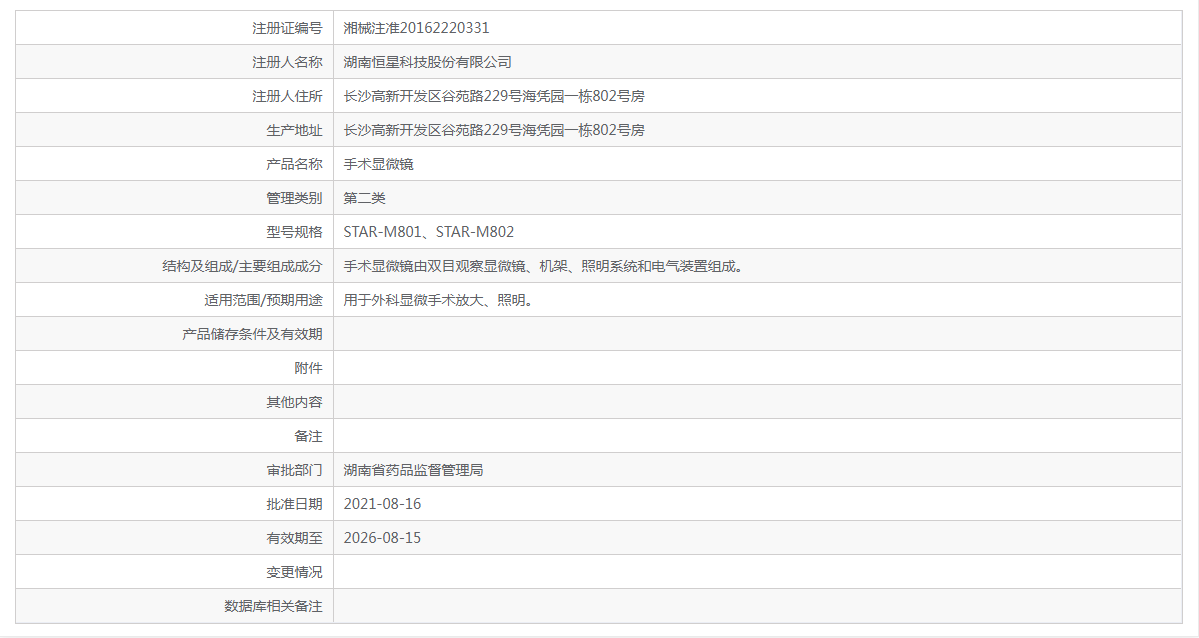Click the intended use text 用于外科显微手术放大、照明
The height and width of the screenshot is (638, 1199).
(x=437, y=300)
